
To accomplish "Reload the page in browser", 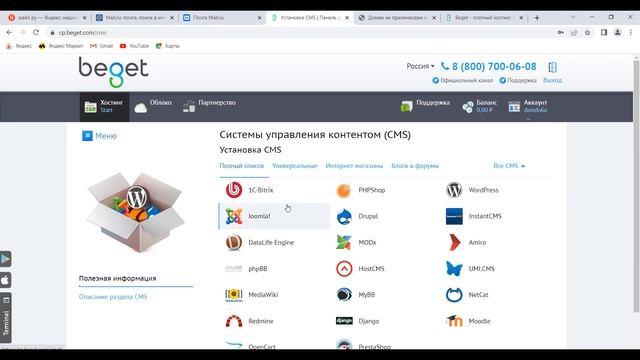I will pyautogui.click(x=36, y=33).
